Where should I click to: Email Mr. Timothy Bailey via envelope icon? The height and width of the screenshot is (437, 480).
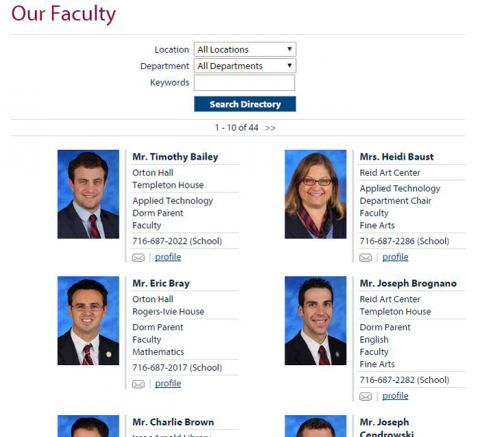coord(138,258)
